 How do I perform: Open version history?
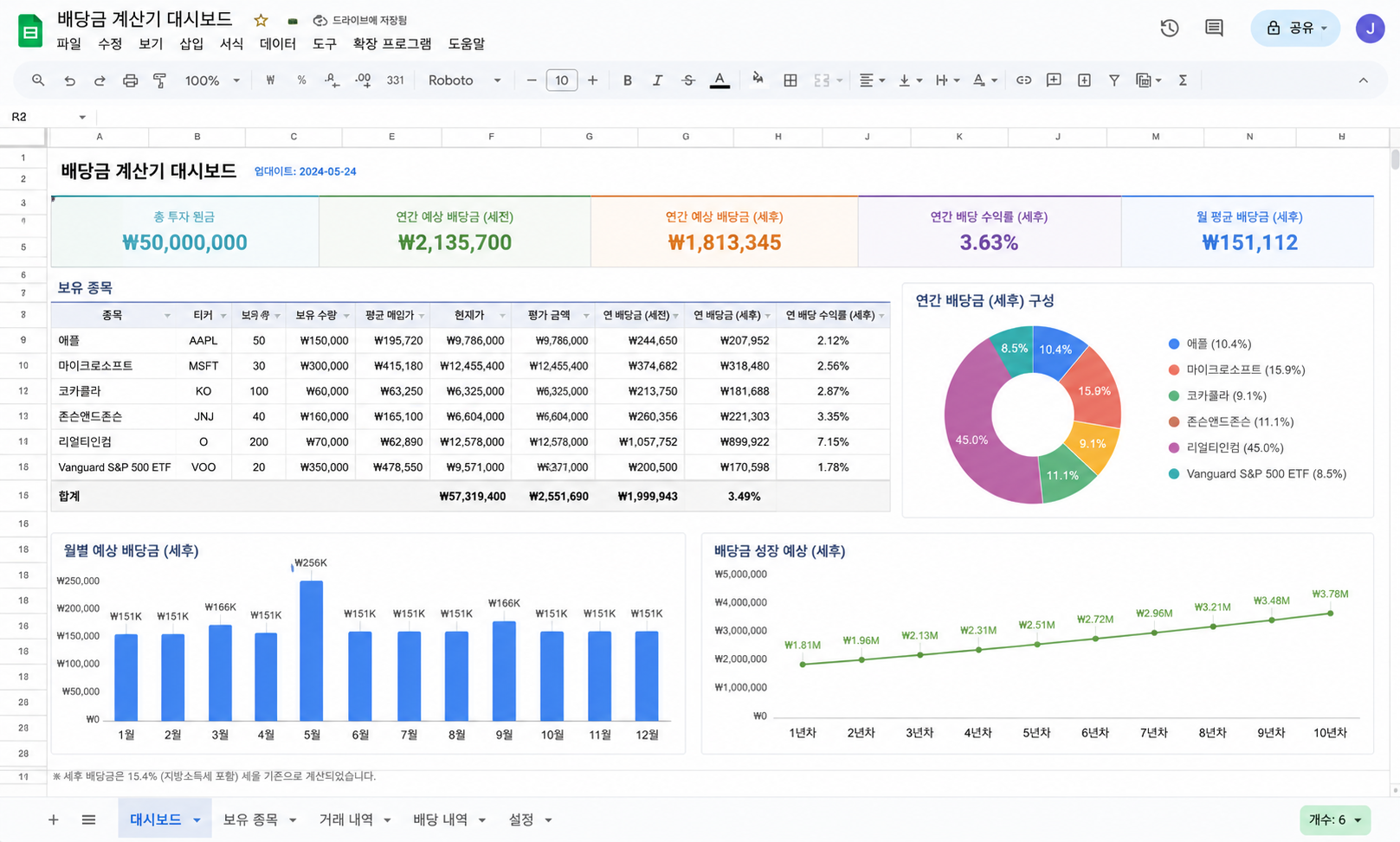(x=1170, y=29)
